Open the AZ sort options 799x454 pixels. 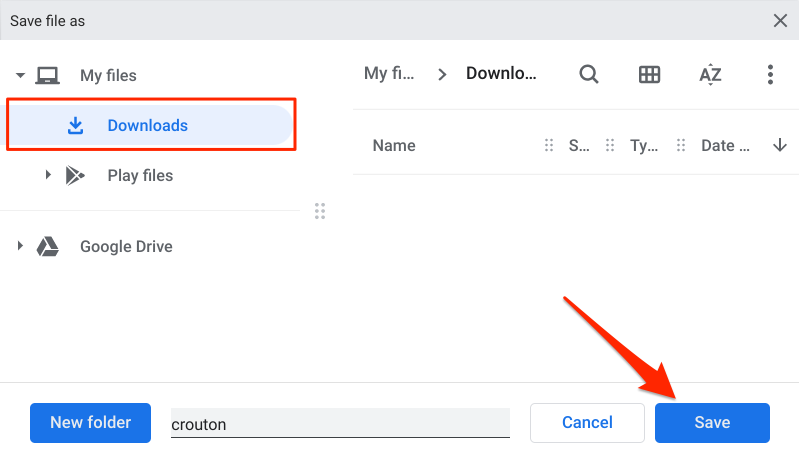(710, 74)
